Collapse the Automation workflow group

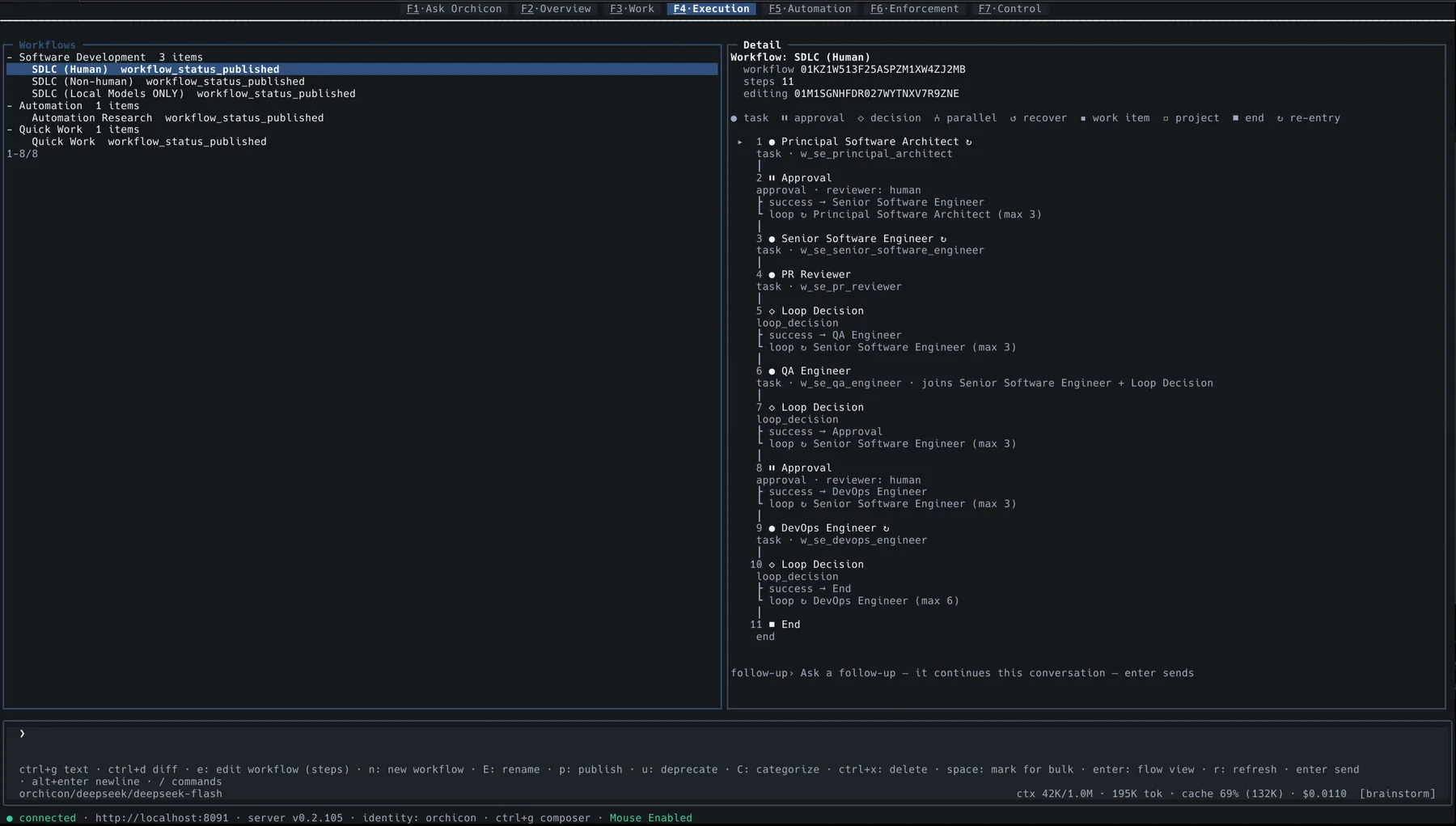point(10,106)
